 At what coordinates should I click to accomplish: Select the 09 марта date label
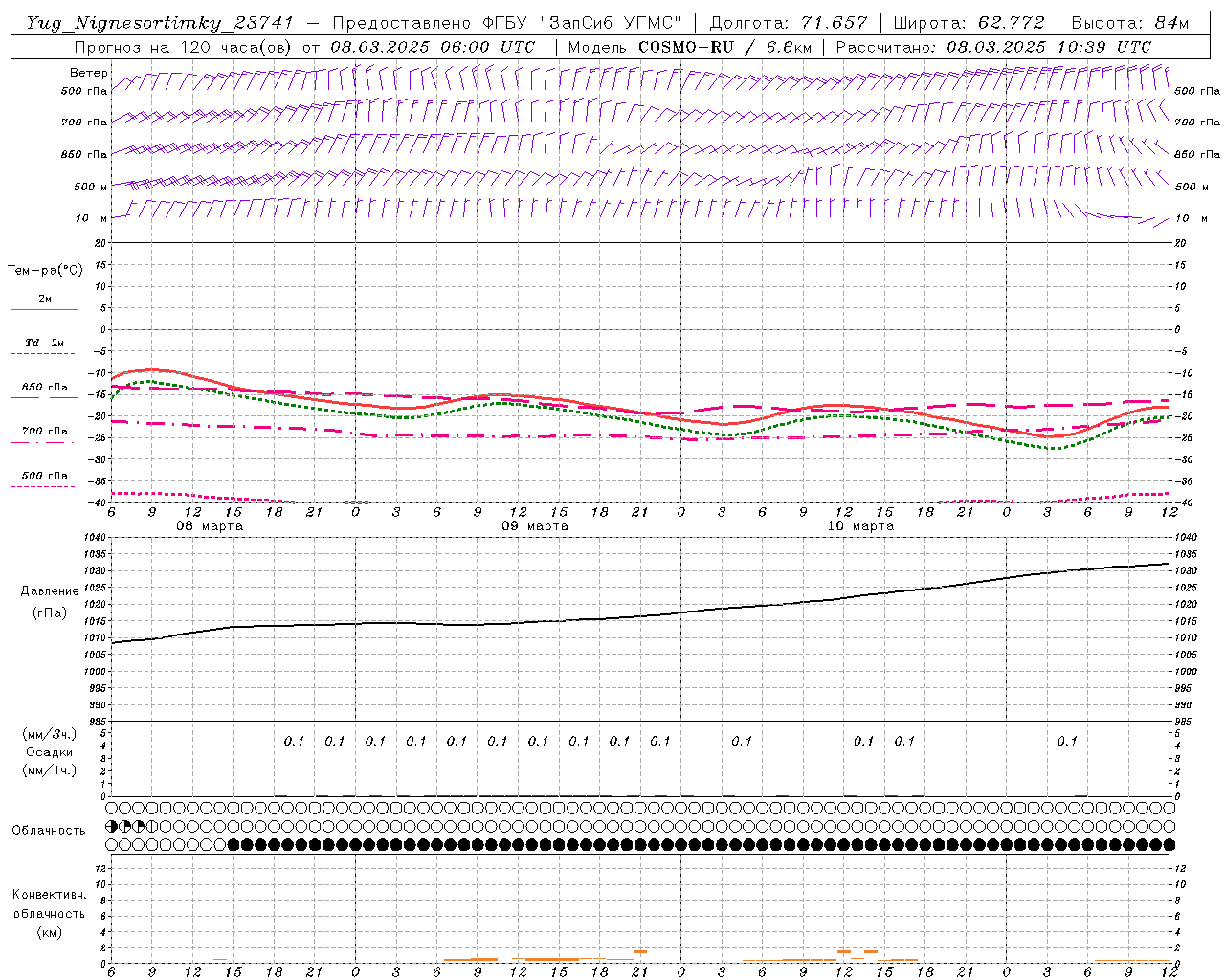535,526
